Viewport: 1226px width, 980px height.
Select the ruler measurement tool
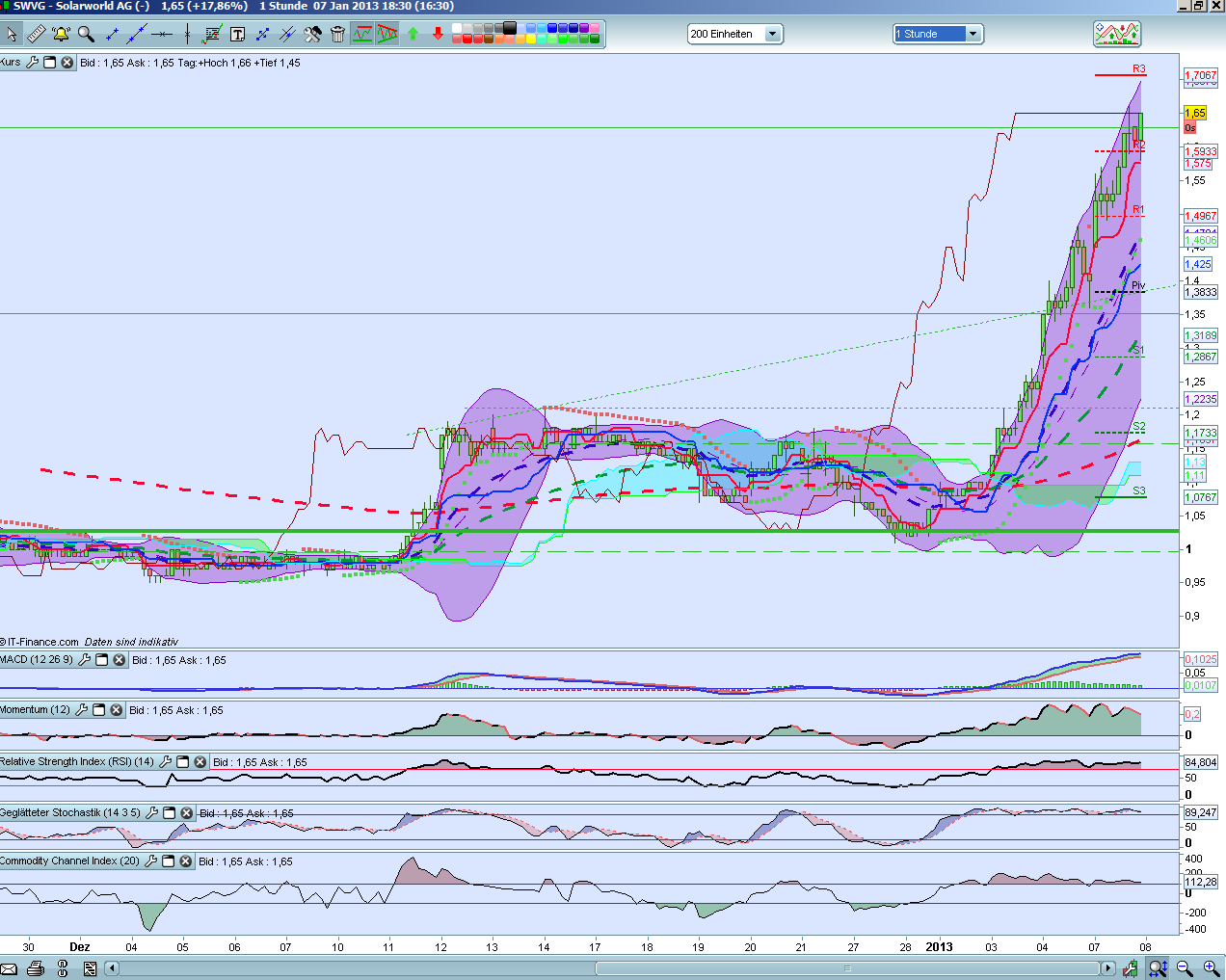(x=36, y=34)
